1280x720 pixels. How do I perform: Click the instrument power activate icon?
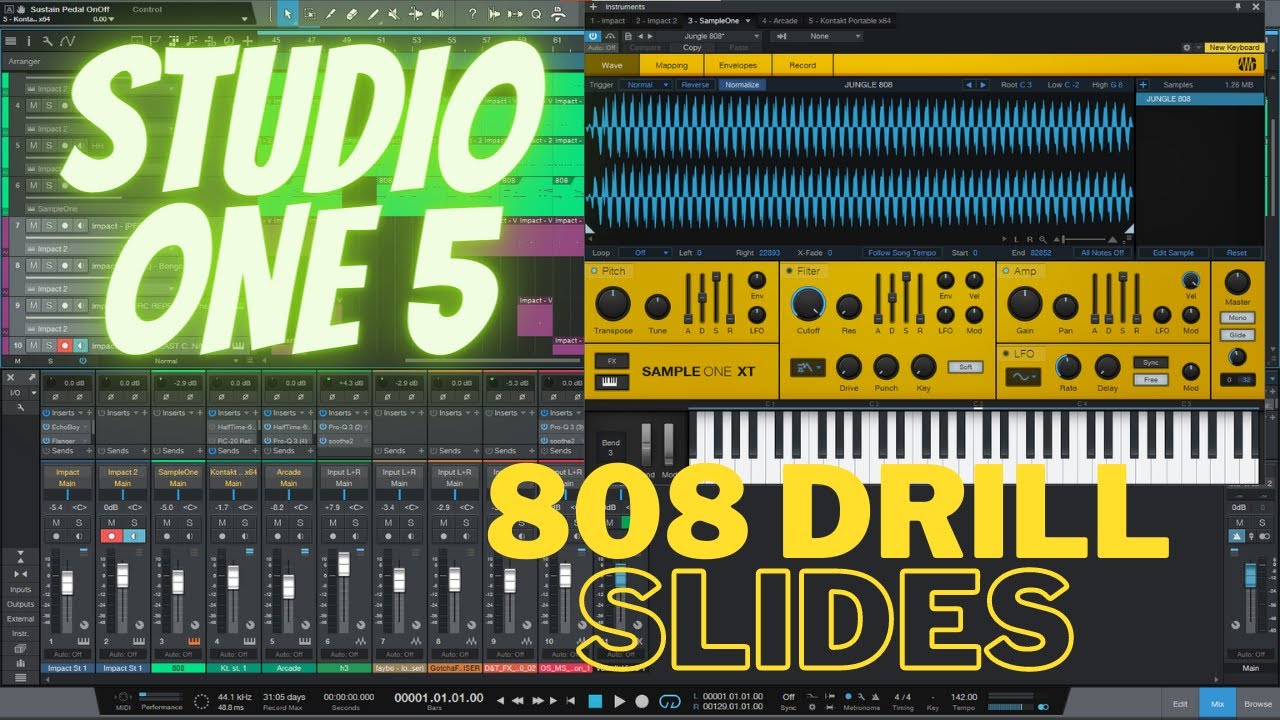coord(593,36)
